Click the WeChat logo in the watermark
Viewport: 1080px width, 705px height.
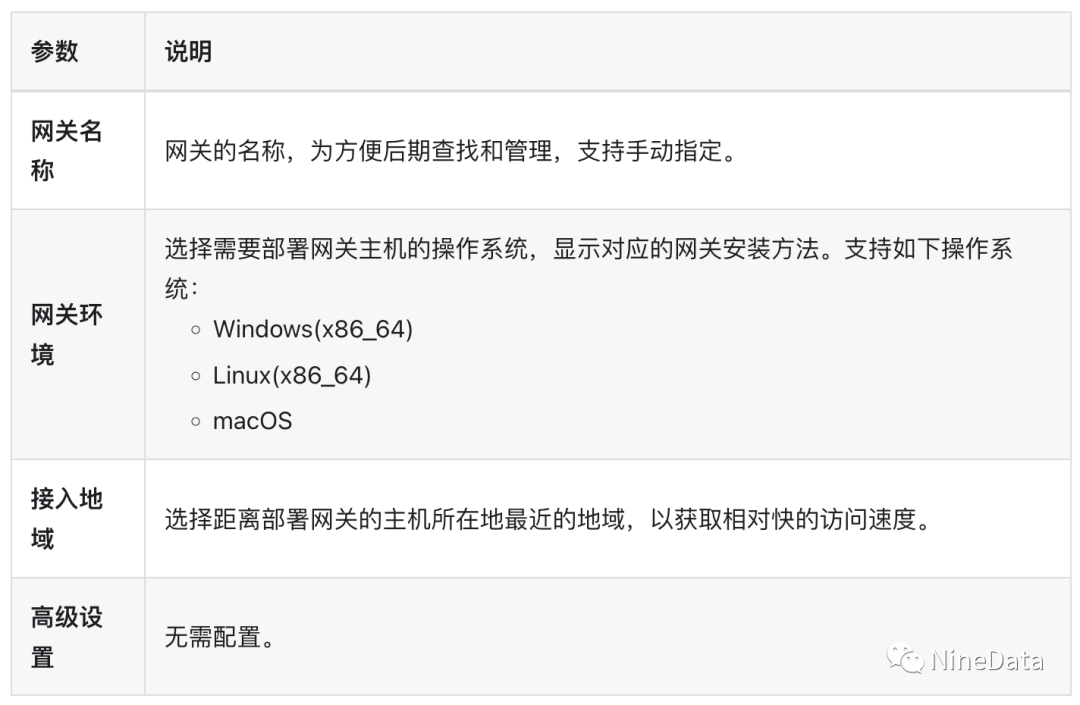(907, 658)
